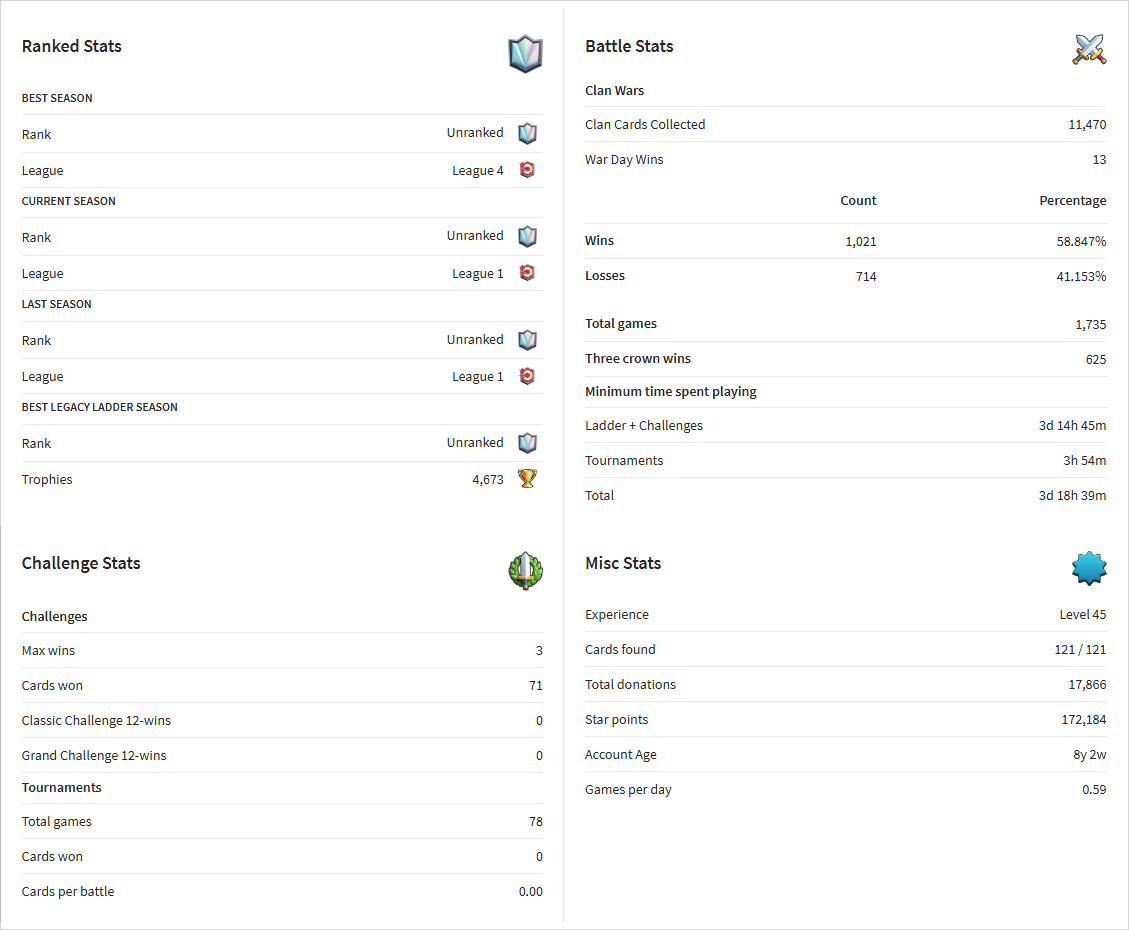Image resolution: width=1129 pixels, height=930 pixels.
Task: Select the Wins percentage value 58.847%
Action: click(1081, 241)
